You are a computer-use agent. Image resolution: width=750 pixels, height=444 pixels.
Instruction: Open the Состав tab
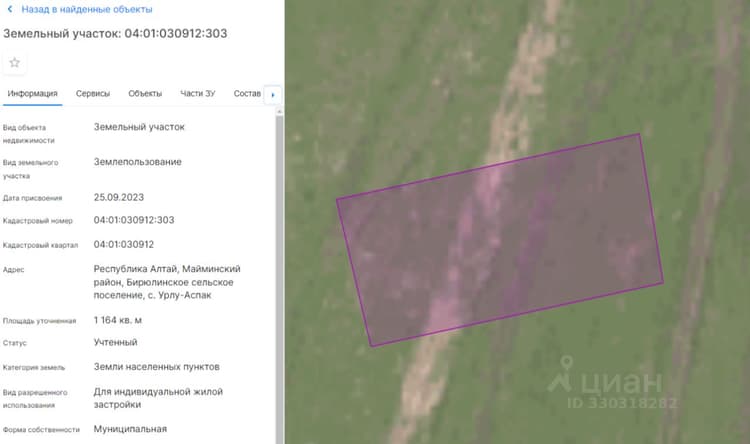coord(247,93)
